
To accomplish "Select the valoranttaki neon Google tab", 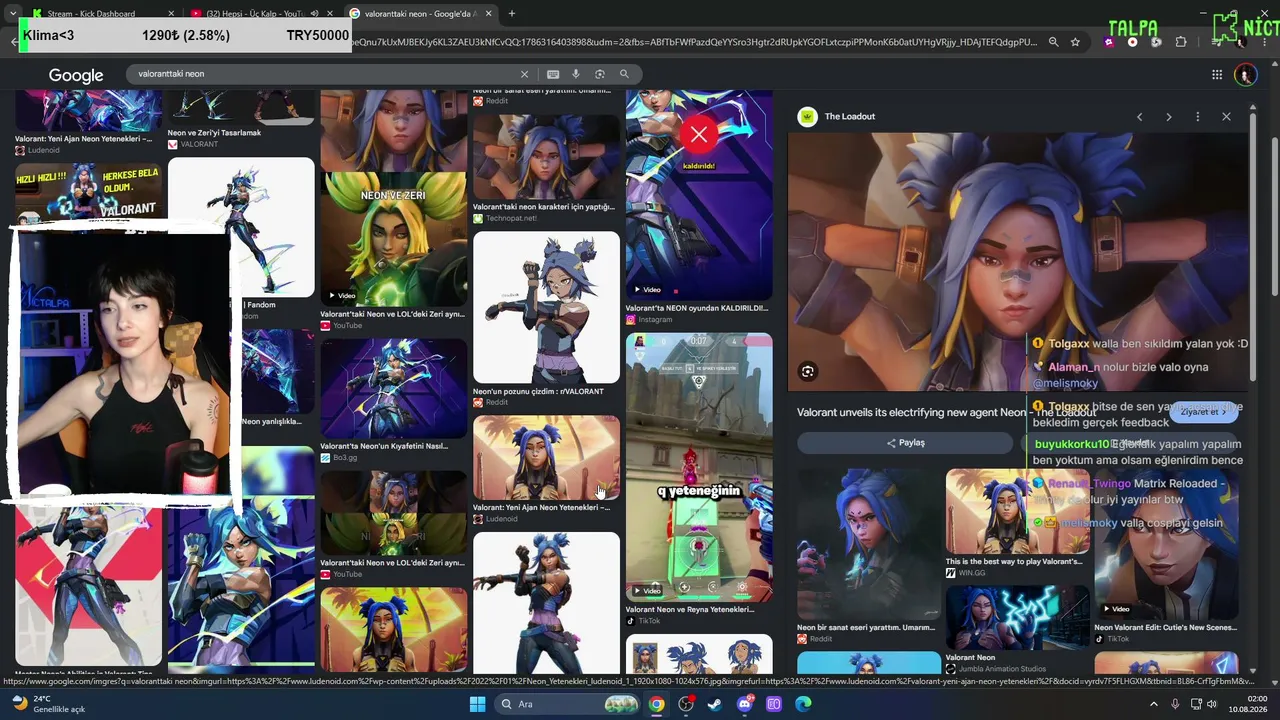I will point(420,14).
